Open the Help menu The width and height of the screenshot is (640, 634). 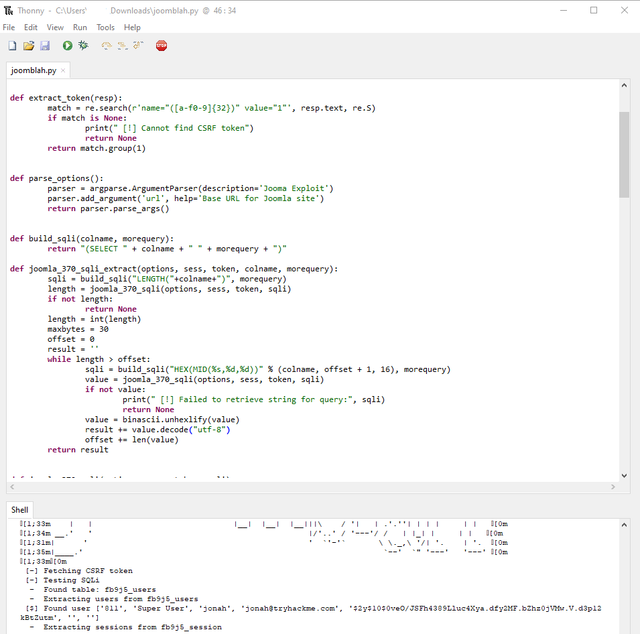point(132,27)
